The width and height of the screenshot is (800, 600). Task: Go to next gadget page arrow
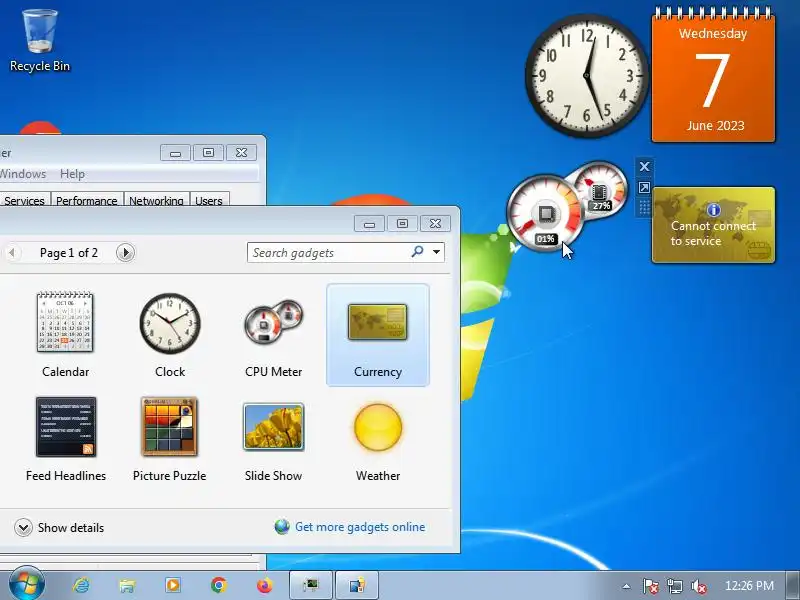tap(126, 253)
